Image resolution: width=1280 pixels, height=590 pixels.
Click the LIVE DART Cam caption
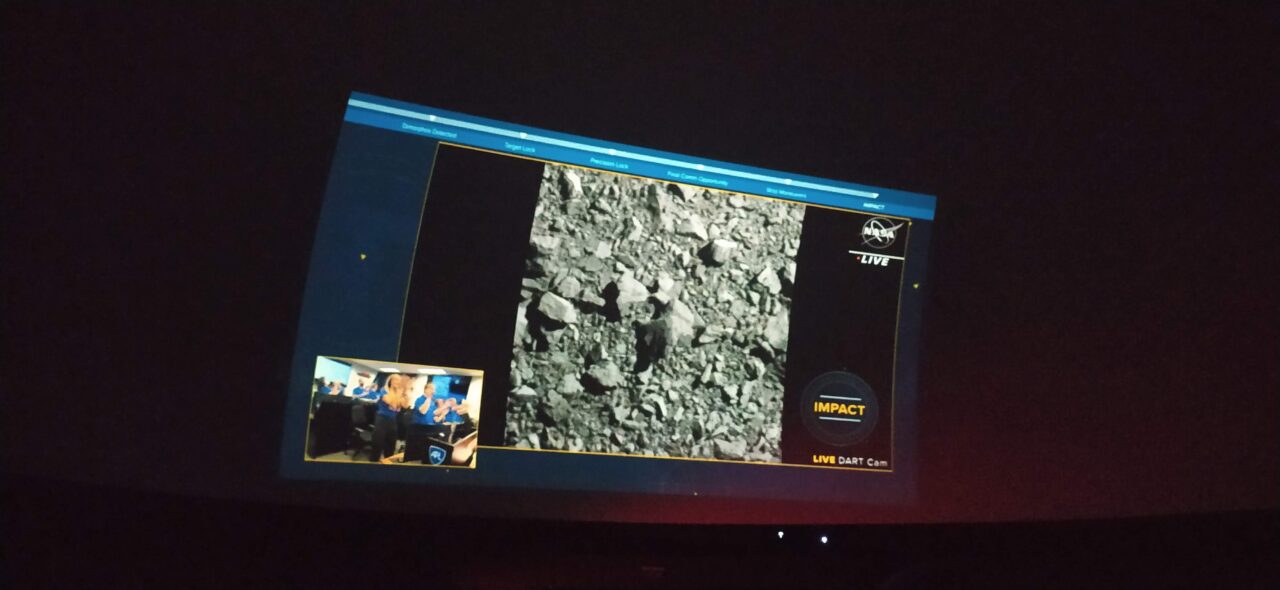pos(849,460)
